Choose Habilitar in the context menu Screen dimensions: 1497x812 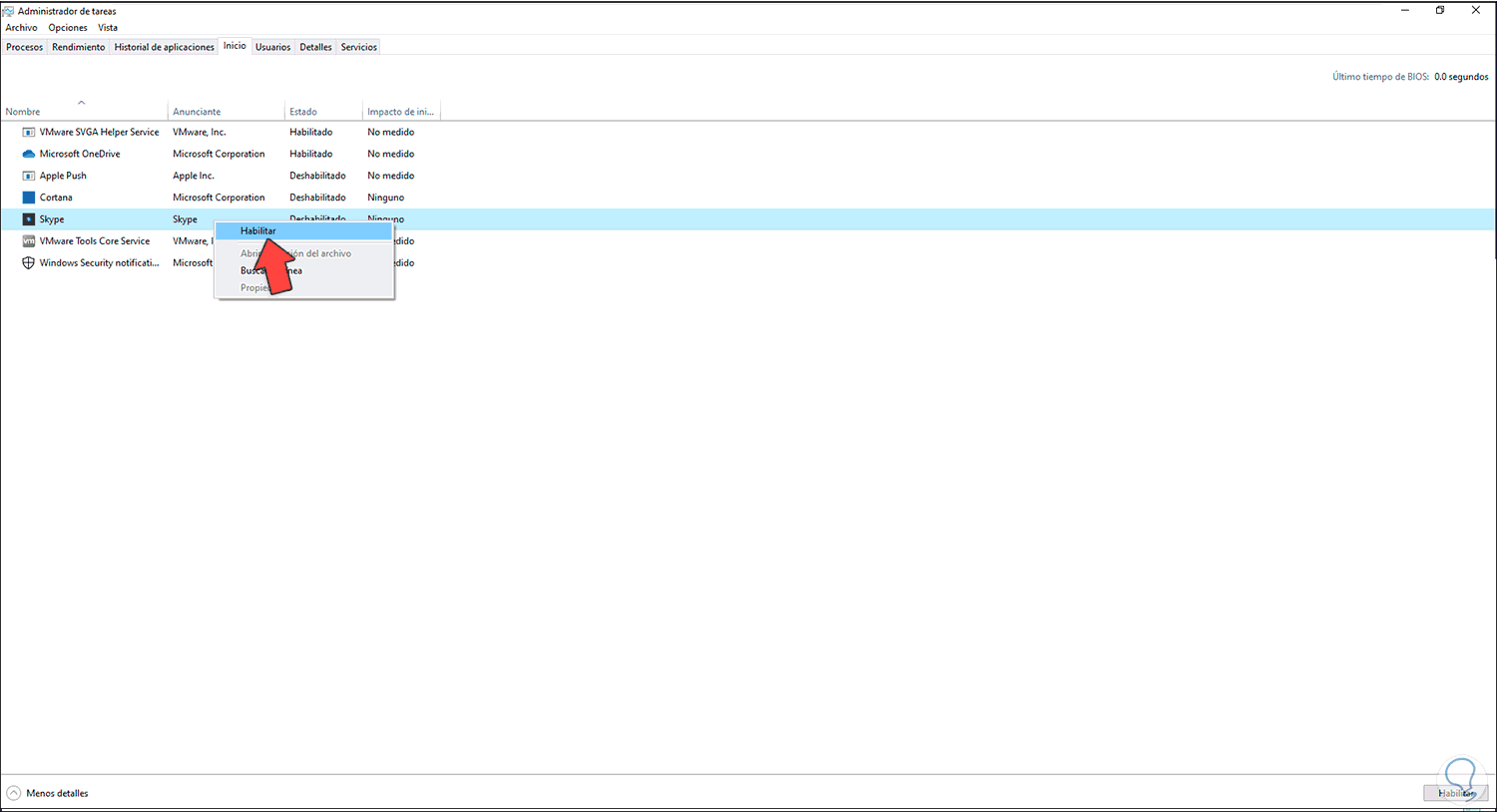coord(303,230)
